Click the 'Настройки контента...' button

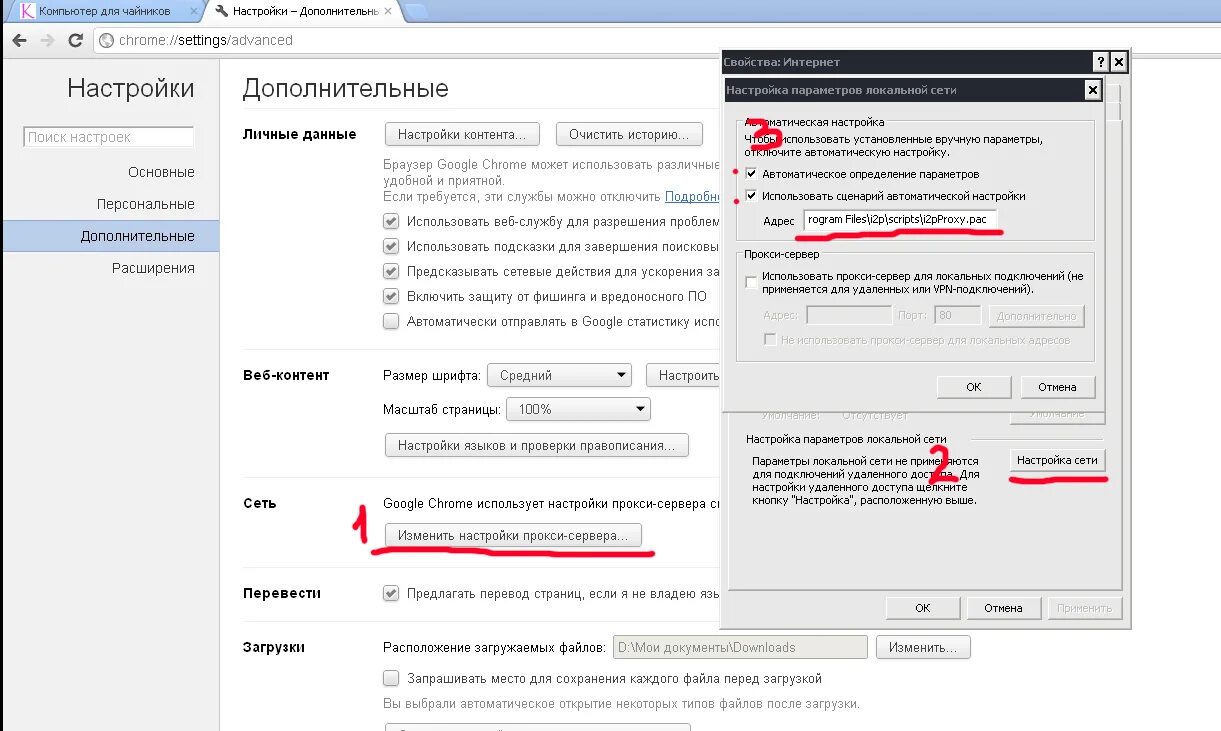tap(462, 134)
